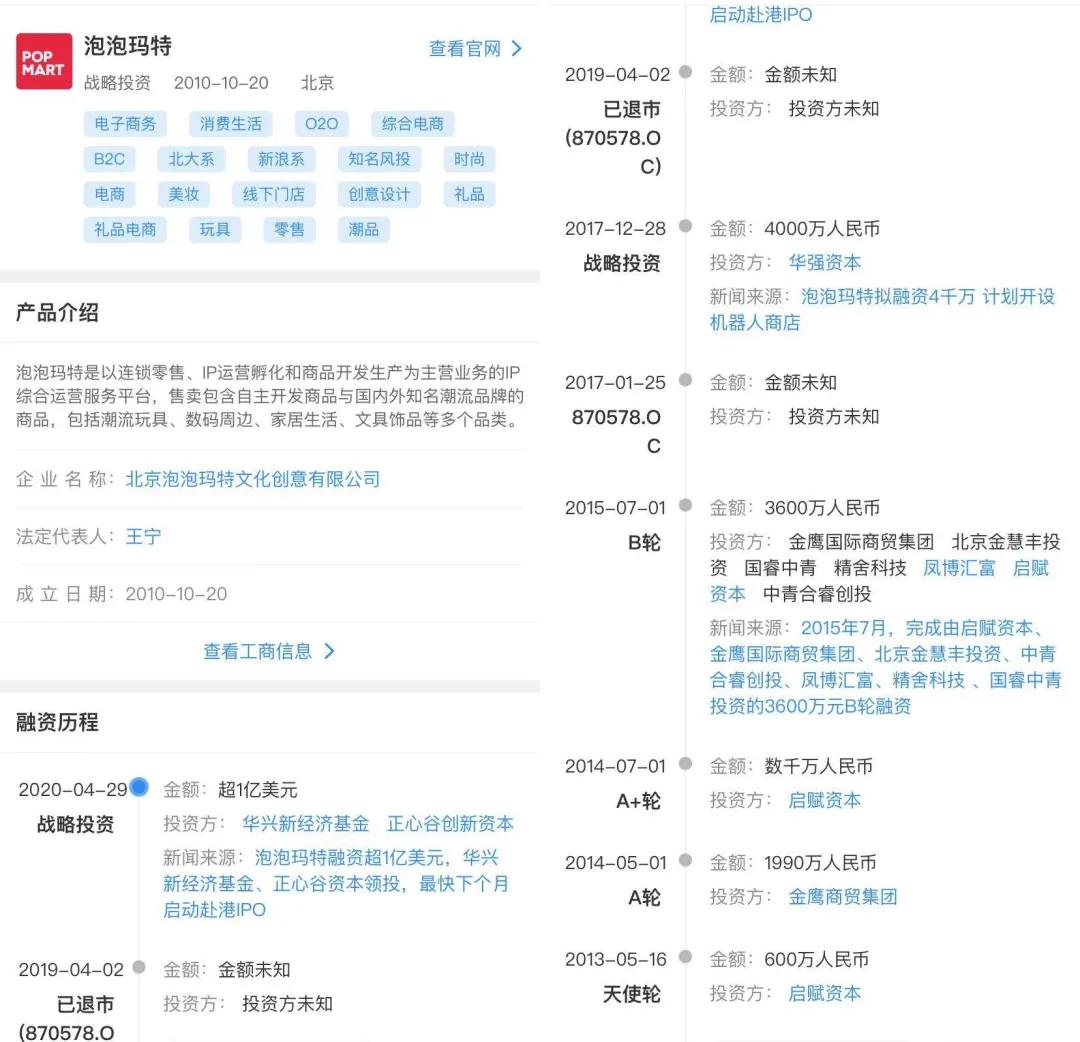
Task: Select the 美妆 tag
Action: (x=183, y=194)
